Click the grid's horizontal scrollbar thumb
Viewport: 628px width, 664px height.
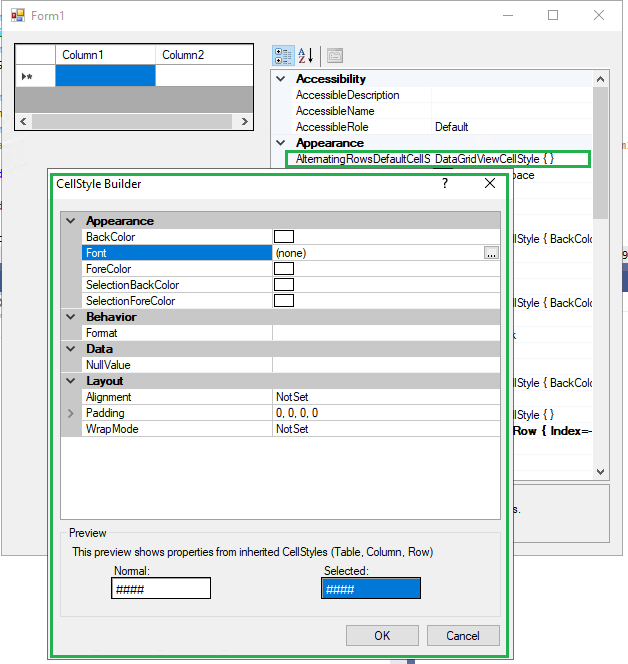click(x=132, y=122)
